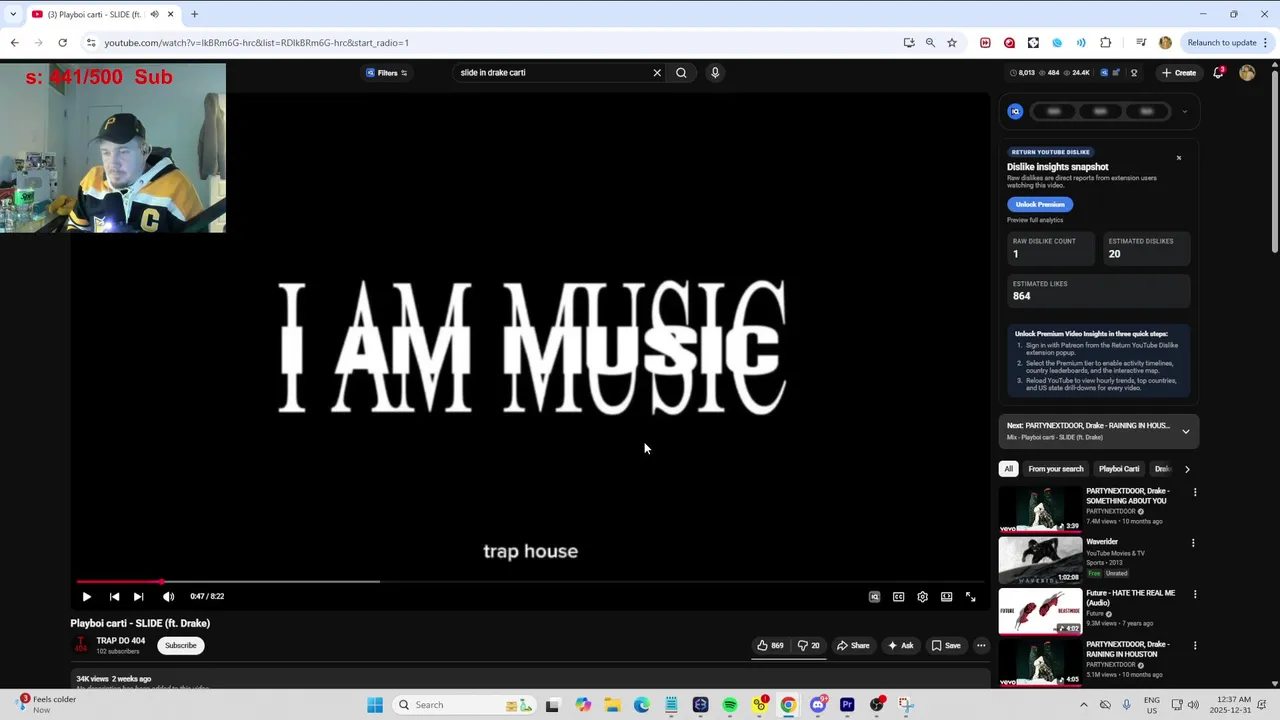Open the Filters dropdown near search

(x=386, y=73)
